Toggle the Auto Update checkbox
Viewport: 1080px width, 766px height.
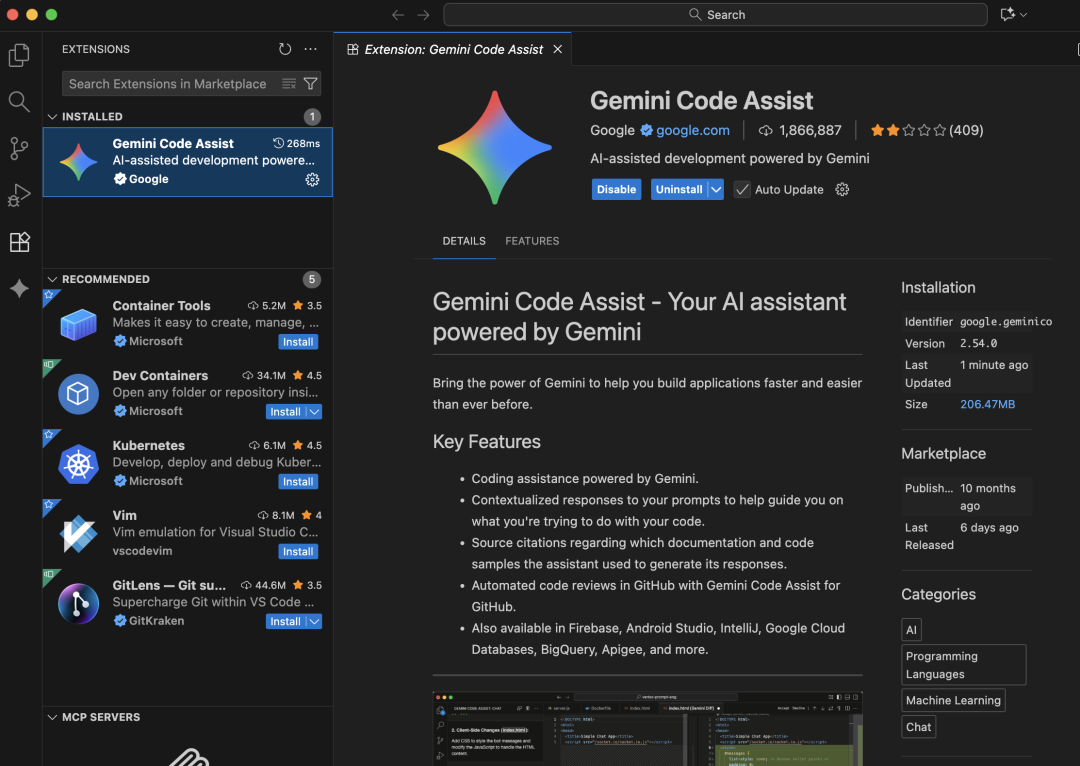click(x=742, y=189)
